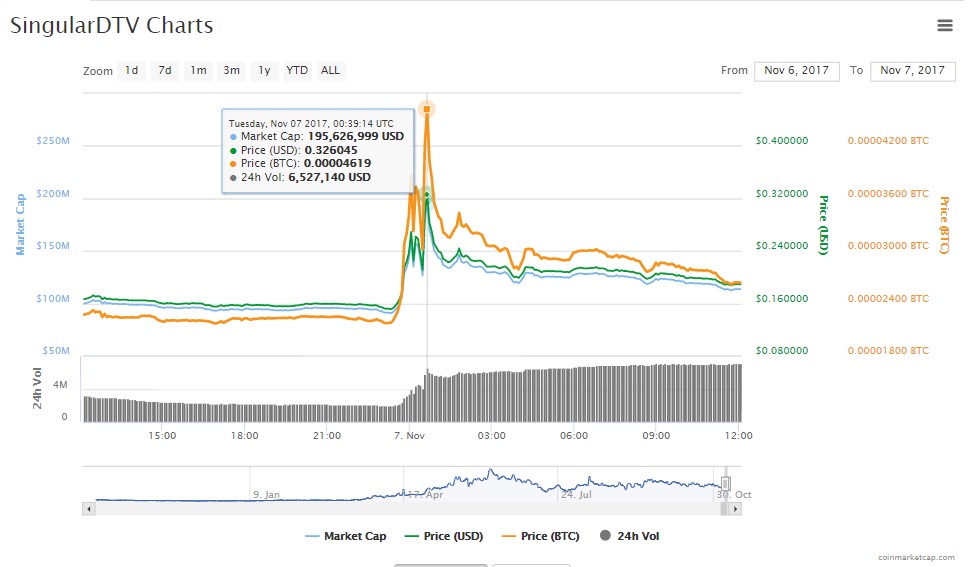Click the green USD price hover marker
Screen dimensions: 973x567
[x=427, y=195]
